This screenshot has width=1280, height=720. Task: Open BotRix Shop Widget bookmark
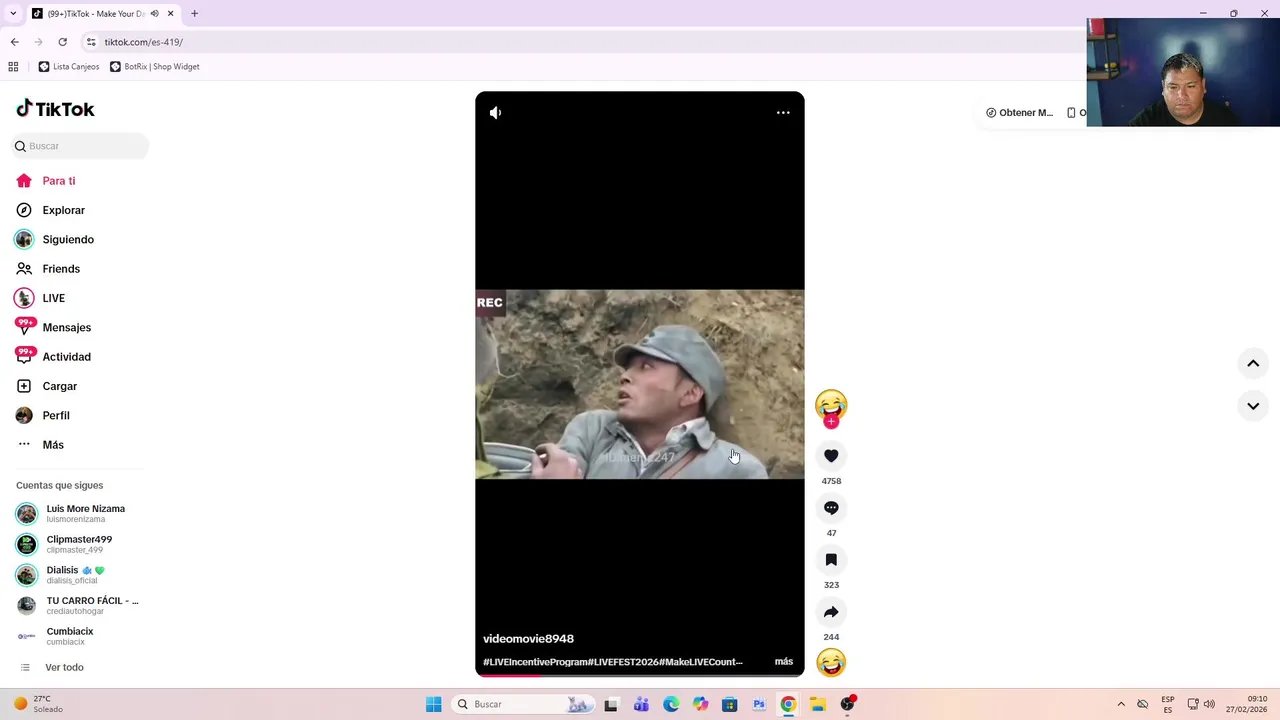[x=155, y=67]
